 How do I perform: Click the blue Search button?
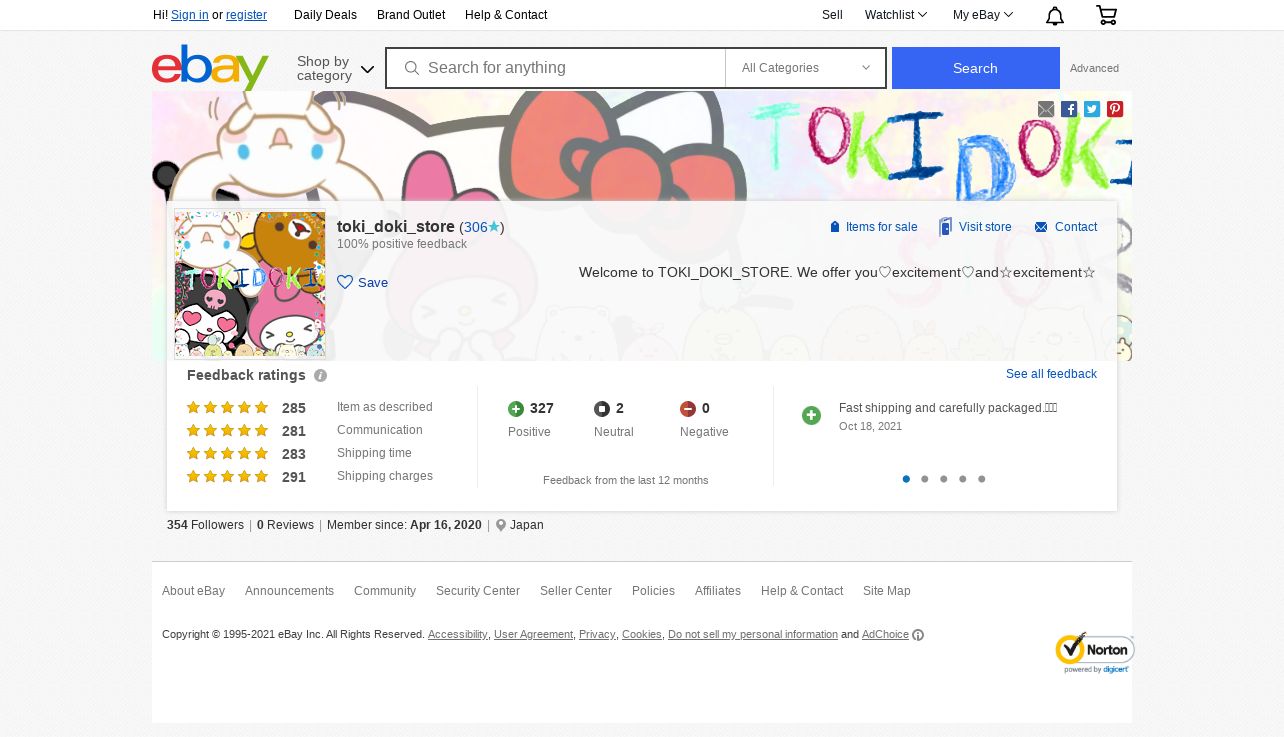click(x=975, y=68)
